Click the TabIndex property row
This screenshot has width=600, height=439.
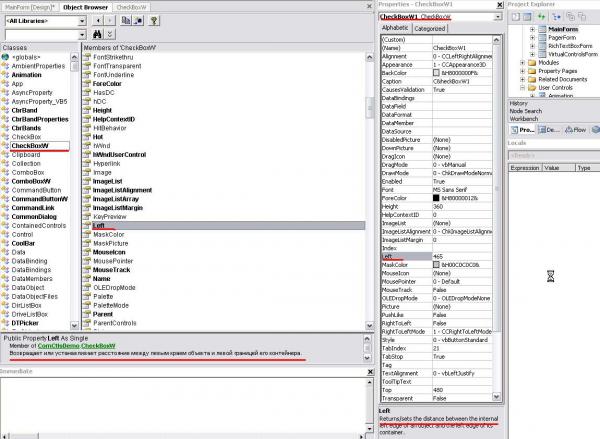point(437,348)
